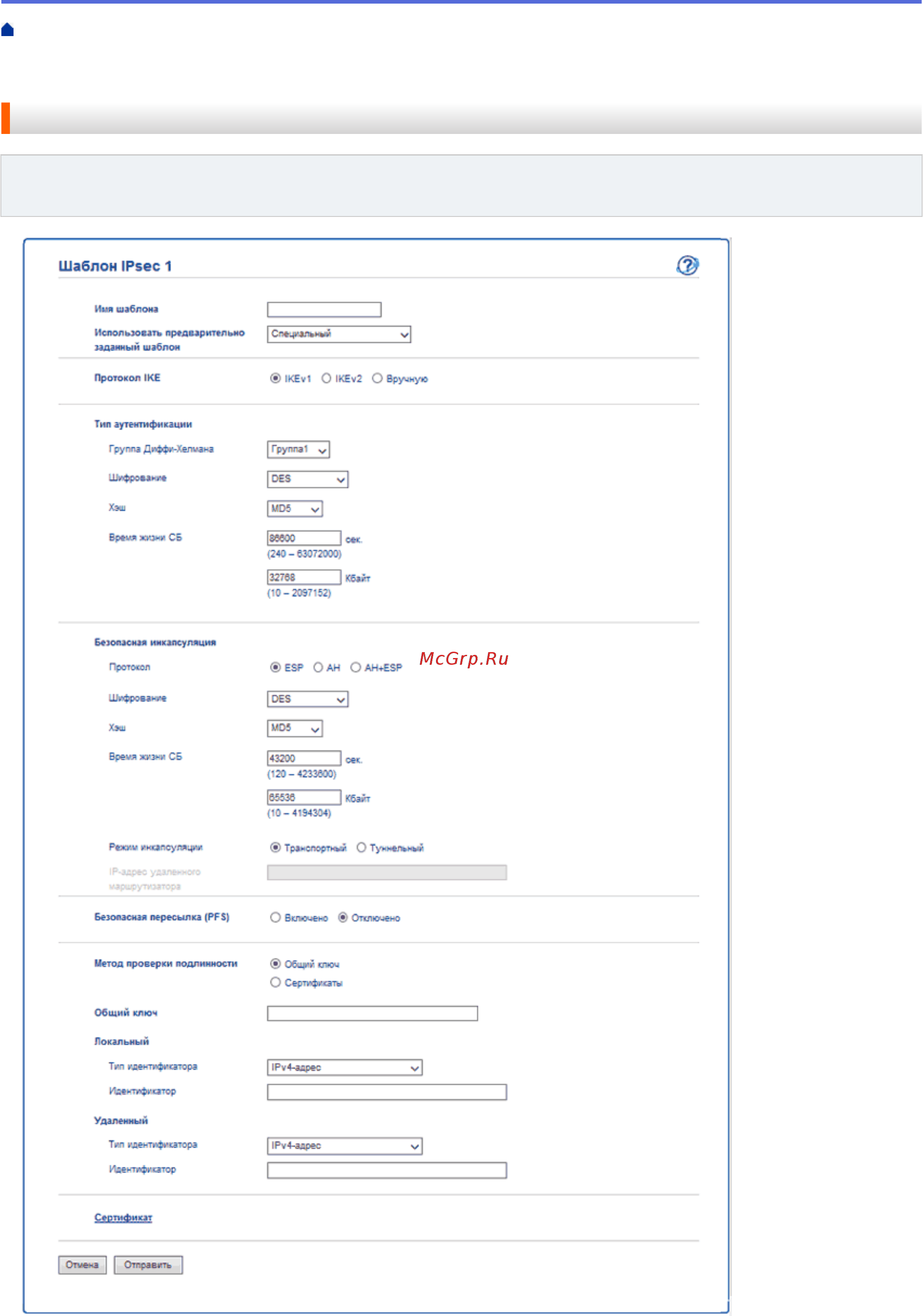
Task: Expand the Группа1 Diffie-Hellman dropdown
Action: [298, 449]
